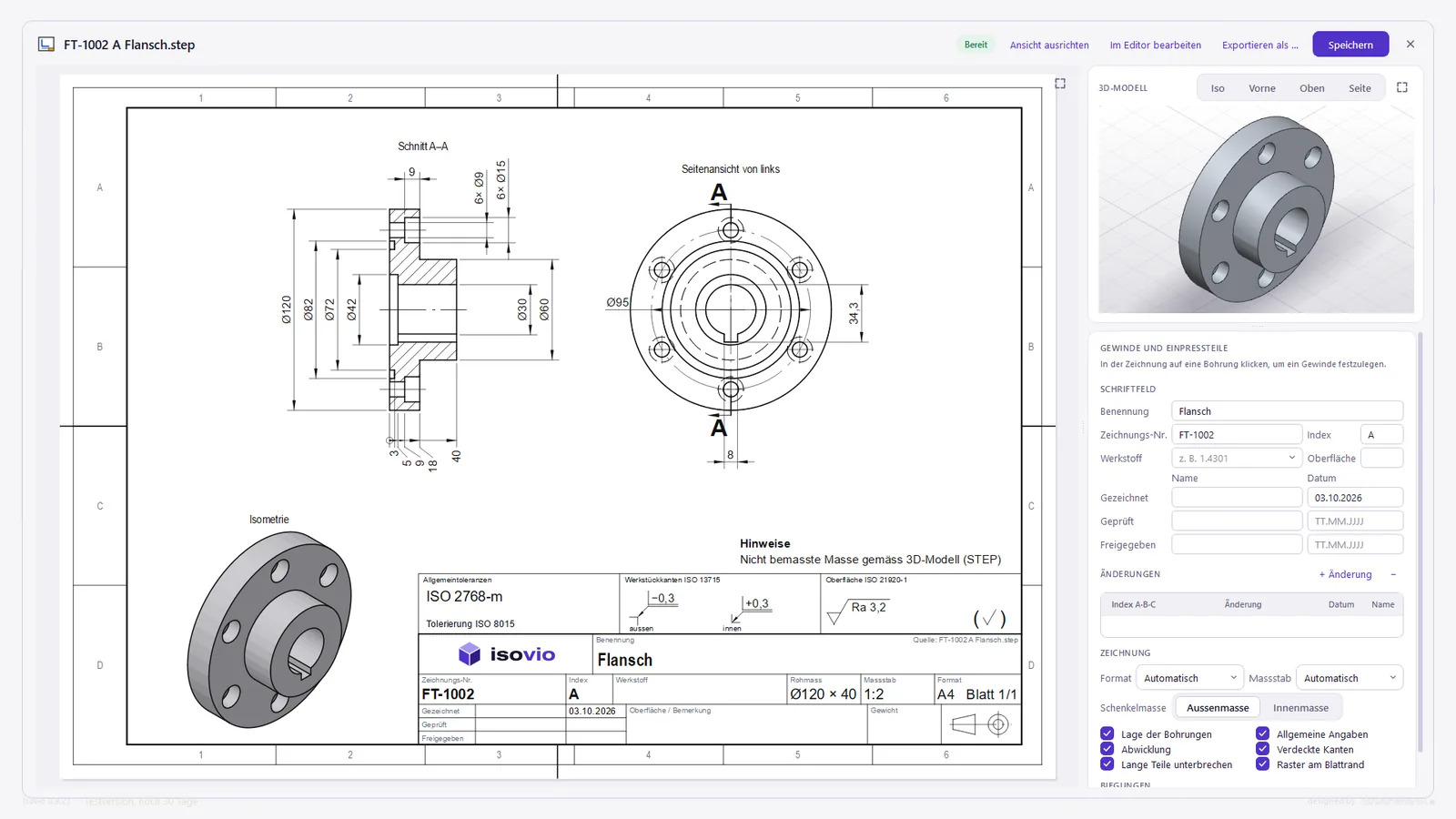Image resolution: width=1456 pixels, height=819 pixels.
Task: Click the Oberfläche input field
Action: point(1381,458)
